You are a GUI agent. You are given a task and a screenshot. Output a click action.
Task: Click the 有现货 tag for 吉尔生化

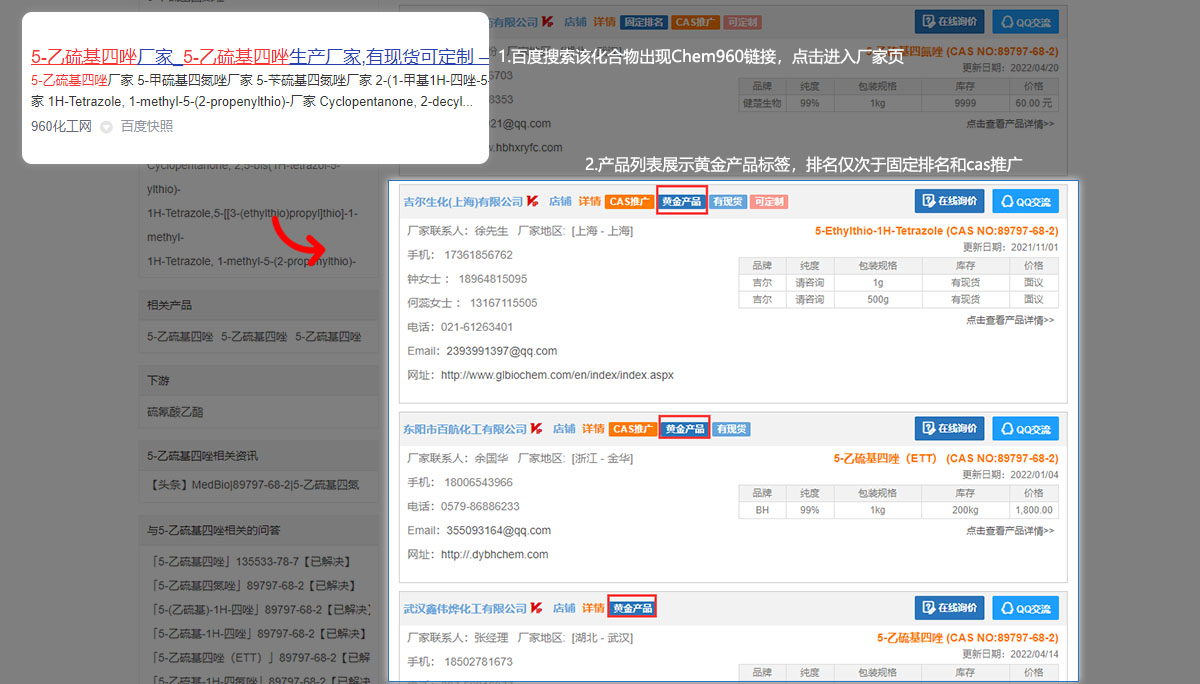pyautogui.click(x=728, y=201)
